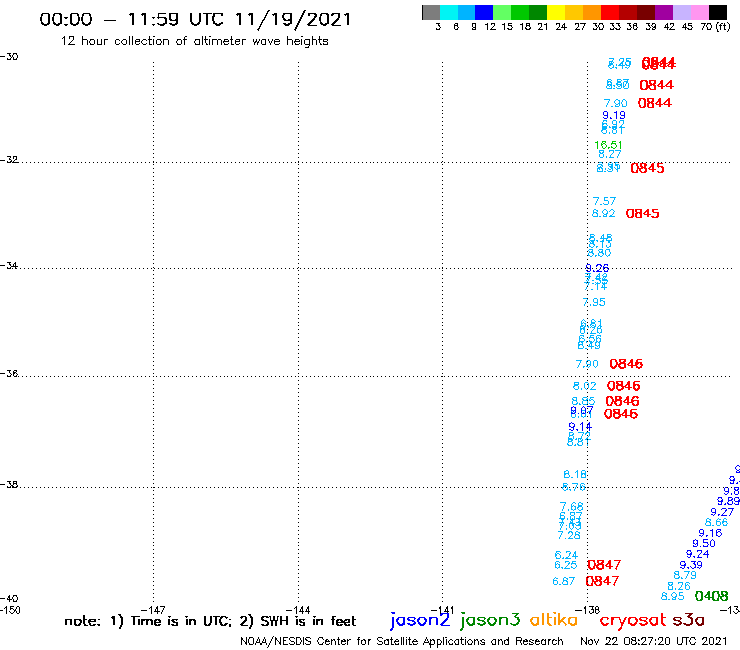Click the pink swatch in the color scale

point(699,12)
